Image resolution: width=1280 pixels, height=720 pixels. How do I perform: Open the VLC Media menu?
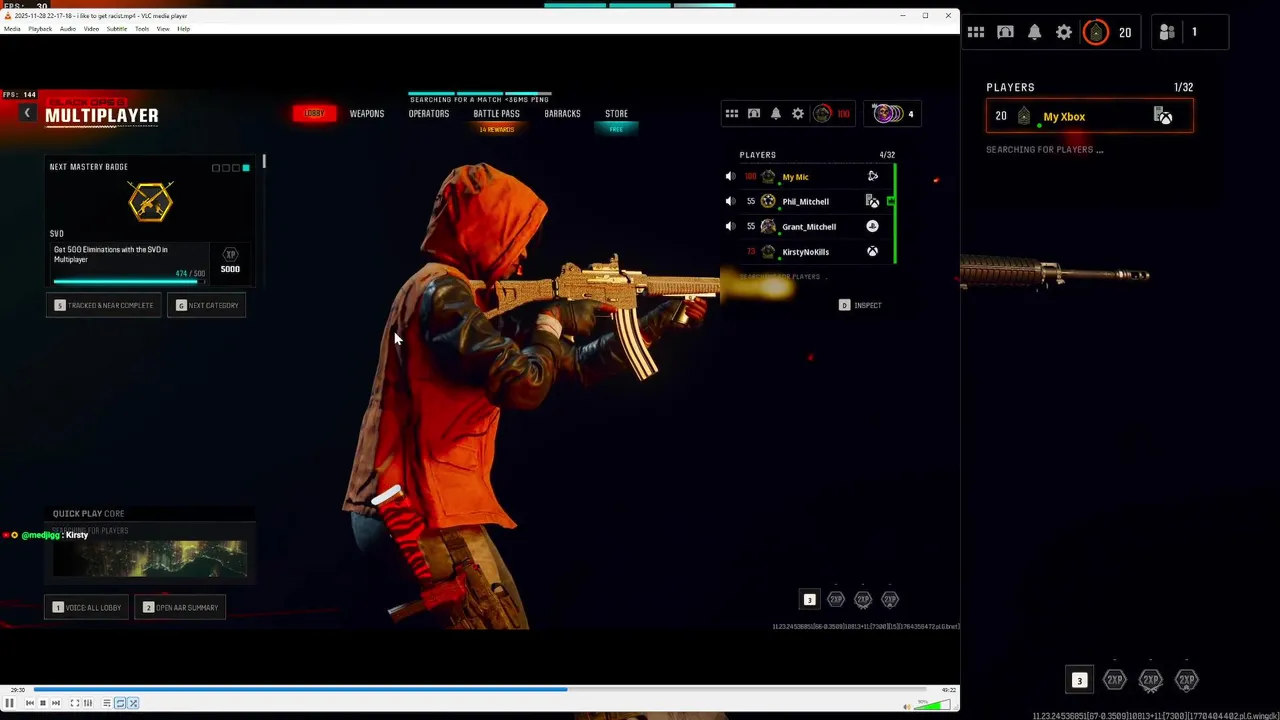click(x=11, y=29)
